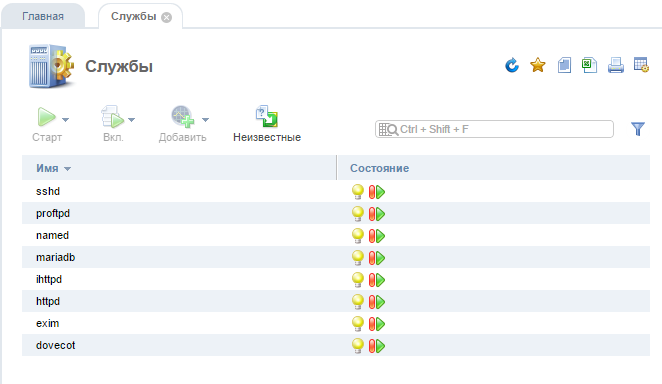Click the red-green status icon for sshd
662x384 pixels.
[377, 192]
